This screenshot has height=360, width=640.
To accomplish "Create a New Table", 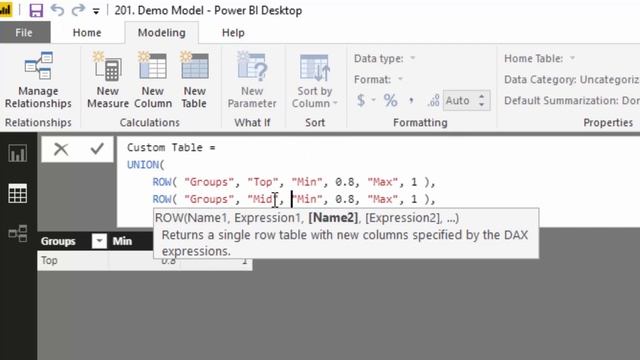I will tap(194, 80).
